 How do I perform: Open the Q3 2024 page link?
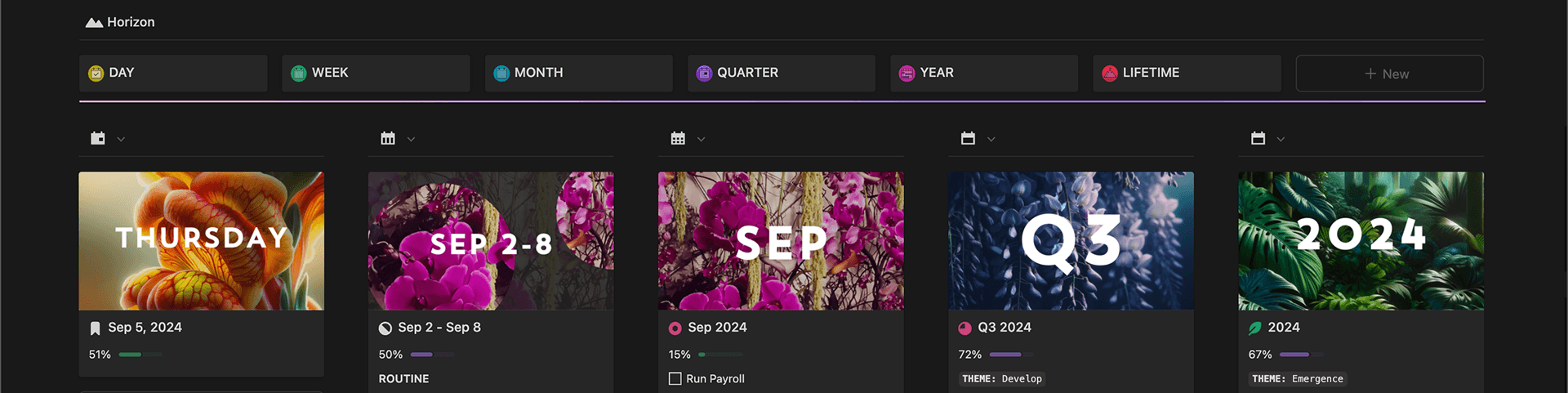tap(1004, 328)
